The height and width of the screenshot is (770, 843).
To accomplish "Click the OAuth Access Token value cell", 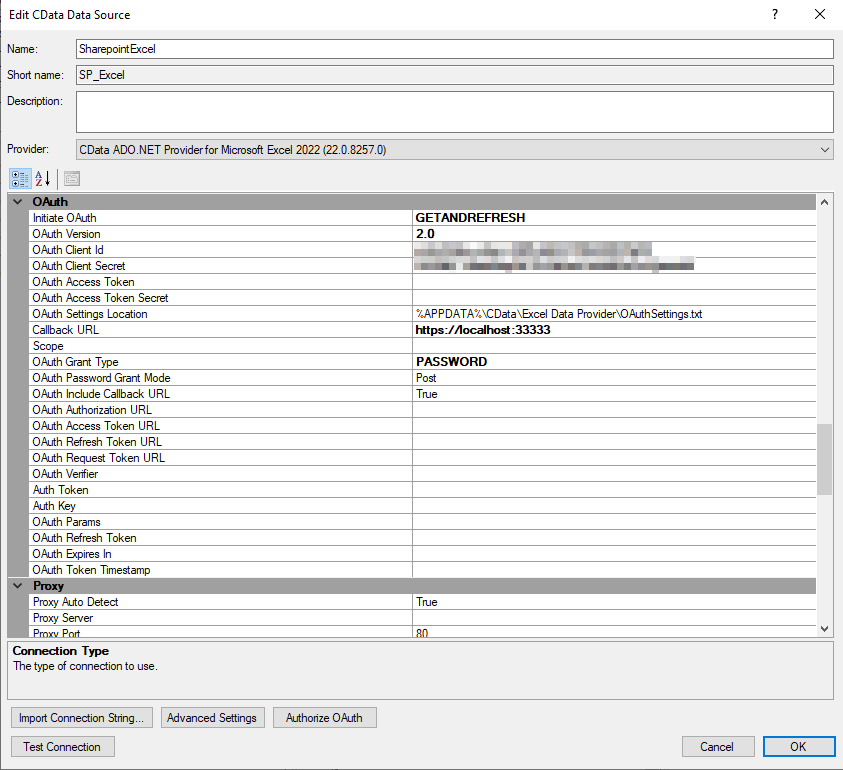I will 614,282.
